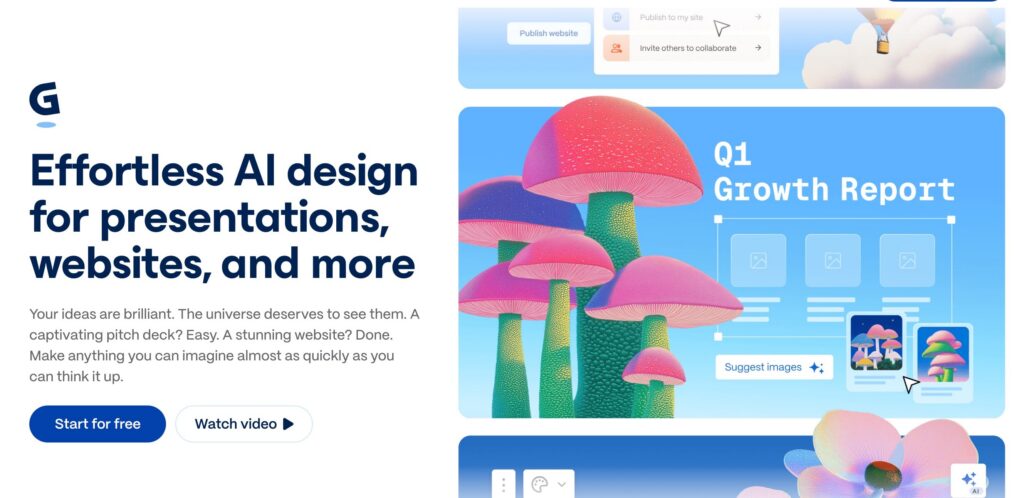Click the paragraph starting Your ideas are brilliant
This screenshot has width=1024, height=498.
(x=224, y=345)
